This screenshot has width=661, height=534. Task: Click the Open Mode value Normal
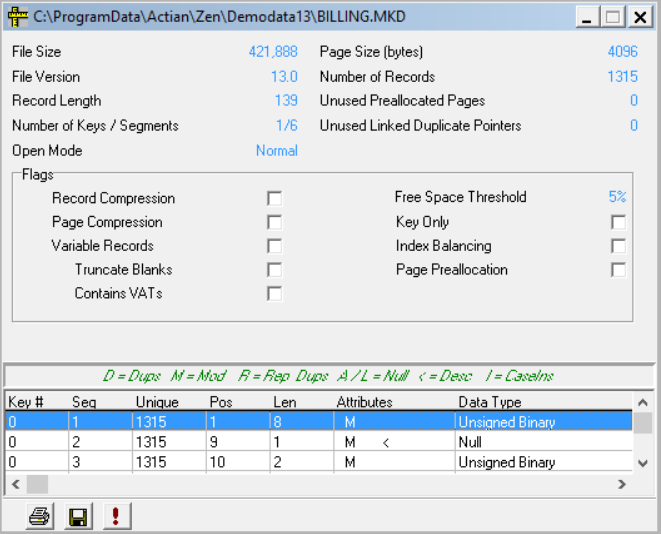point(277,150)
